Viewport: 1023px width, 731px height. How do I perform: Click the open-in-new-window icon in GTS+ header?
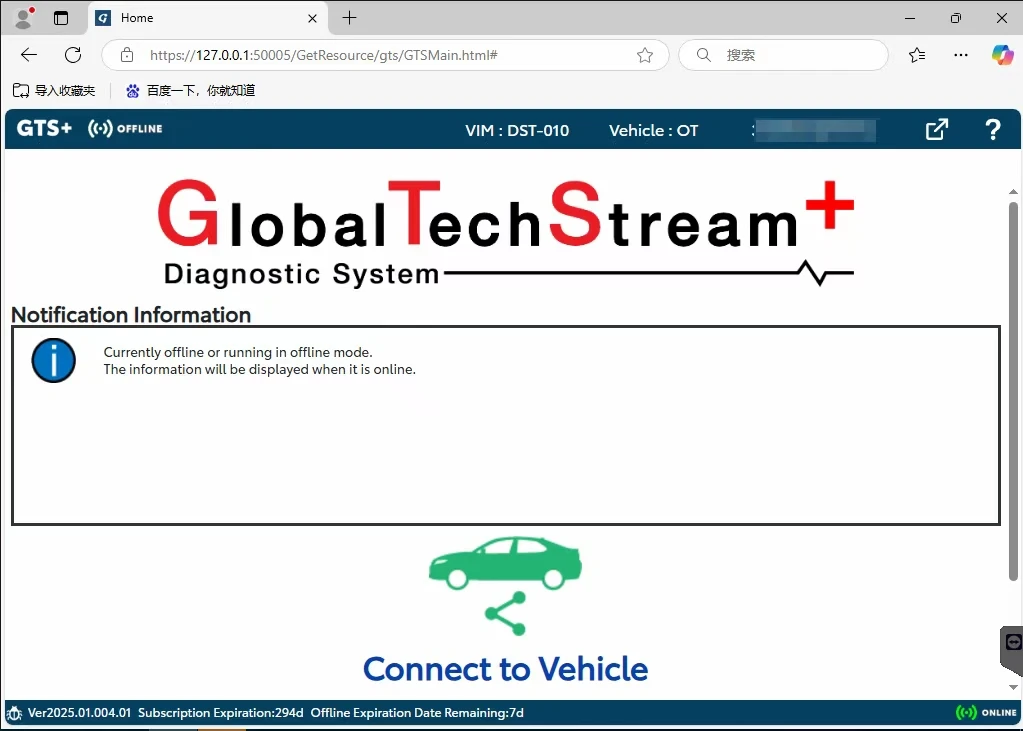[x=936, y=130]
